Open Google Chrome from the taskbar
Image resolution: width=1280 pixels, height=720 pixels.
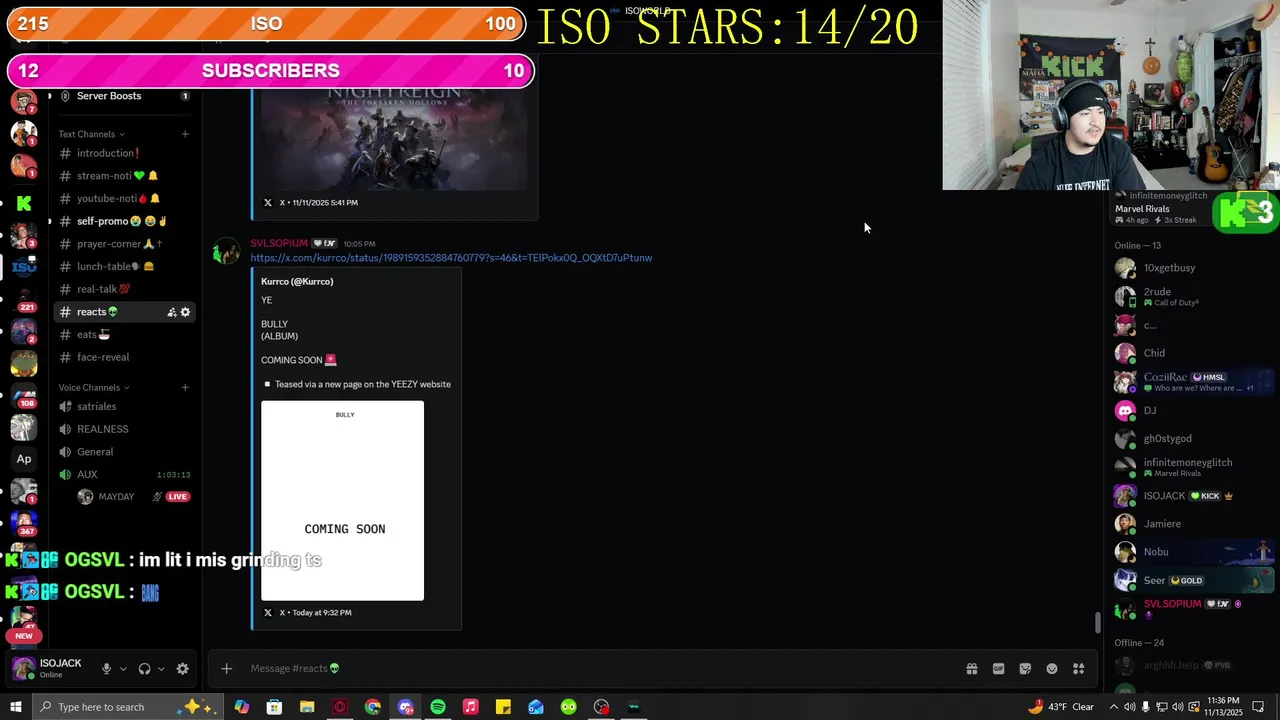(x=372, y=707)
